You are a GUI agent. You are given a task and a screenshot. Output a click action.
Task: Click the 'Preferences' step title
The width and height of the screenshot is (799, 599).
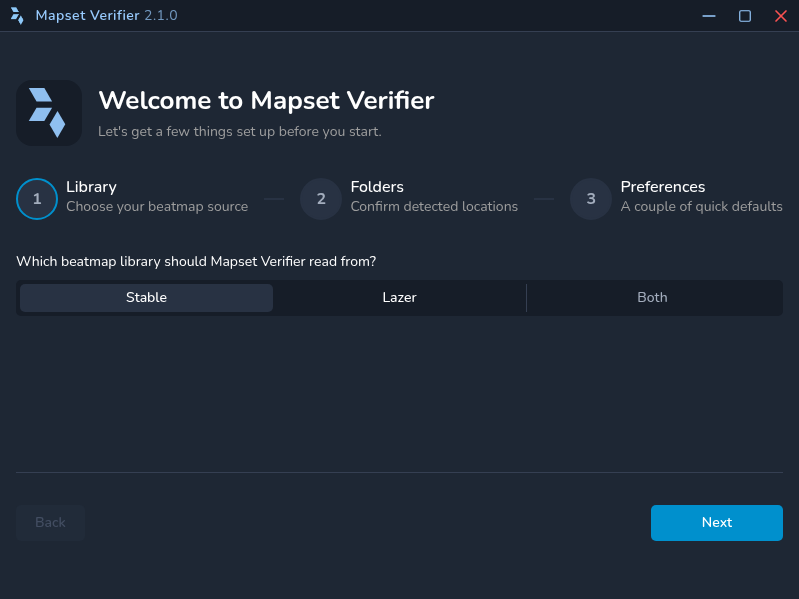tap(662, 187)
